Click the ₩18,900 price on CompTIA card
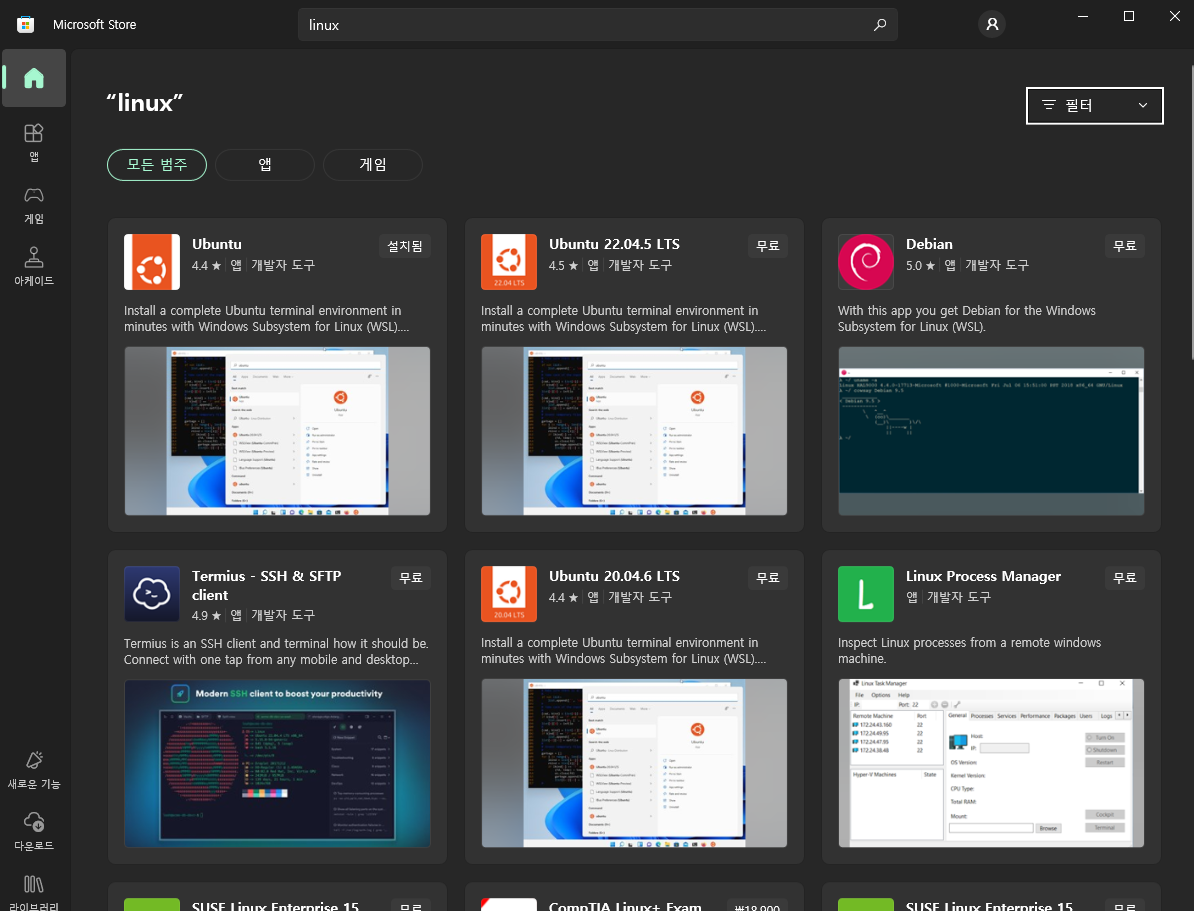 [757, 906]
